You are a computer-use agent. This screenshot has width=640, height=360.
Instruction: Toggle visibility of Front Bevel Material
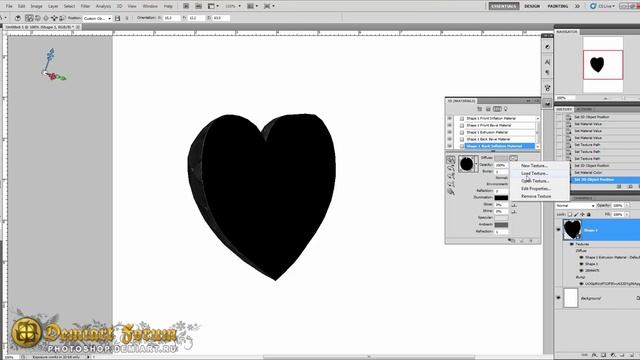click(450, 125)
